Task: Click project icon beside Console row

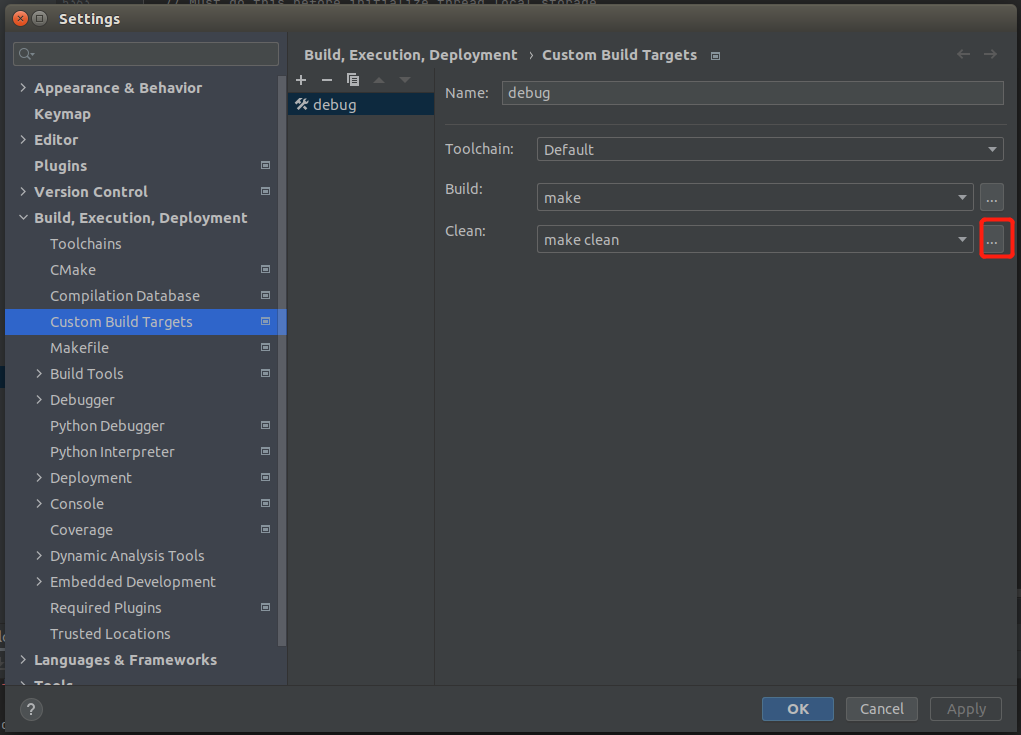Action: pyautogui.click(x=266, y=504)
